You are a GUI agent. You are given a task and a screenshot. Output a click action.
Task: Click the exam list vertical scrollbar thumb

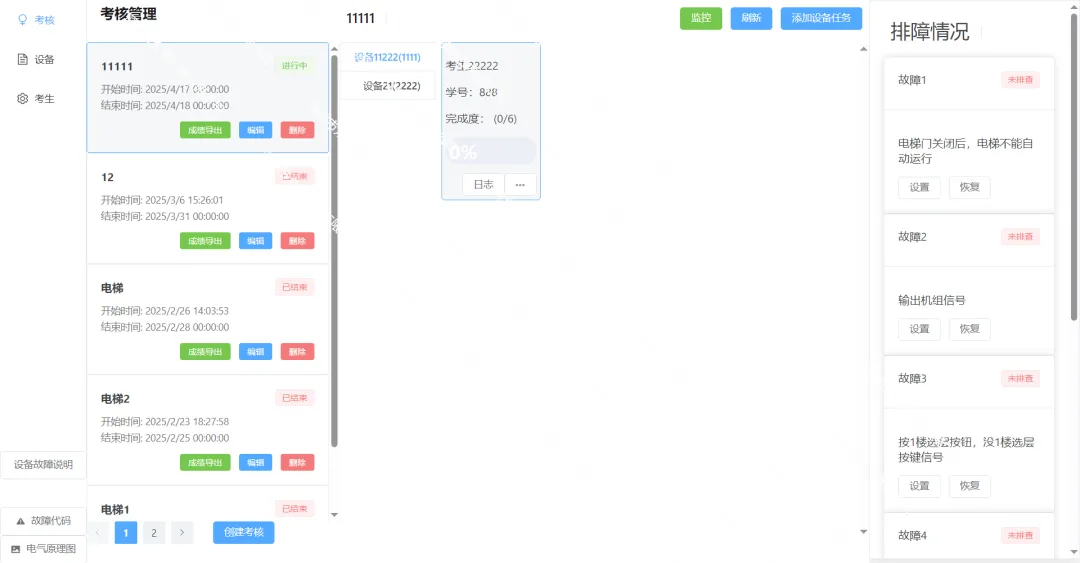pyautogui.click(x=334, y=251)
